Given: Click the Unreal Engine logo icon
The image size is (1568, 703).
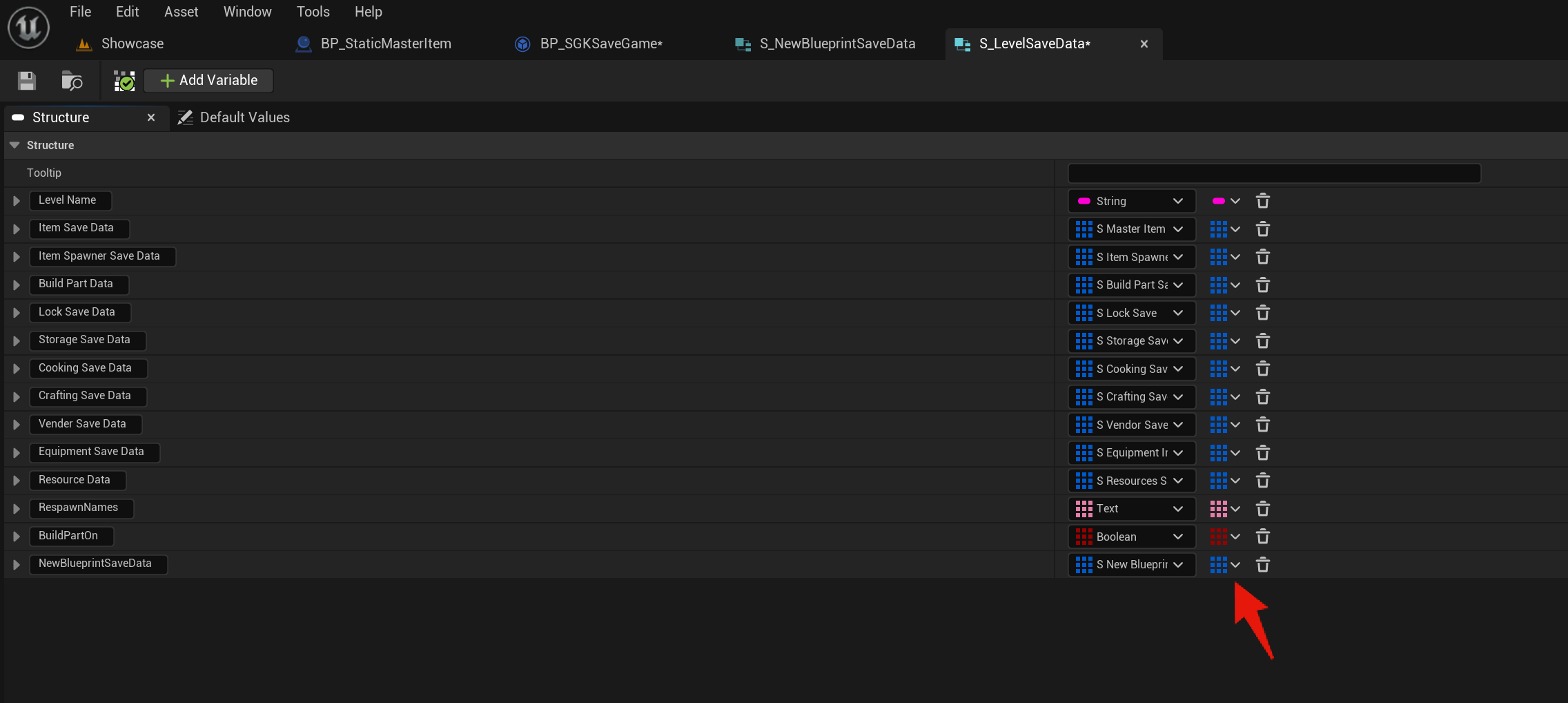Looking at the screenshot, I should [28, 28].
